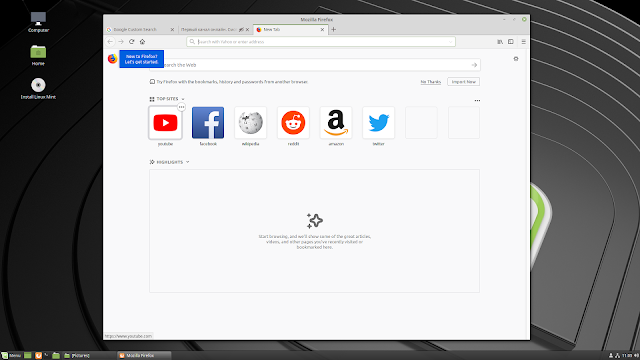Viewport: 640px width, 360px height.
Task: Click the Mozilla Firefox taskbar button
Action: tap(144, 356)
